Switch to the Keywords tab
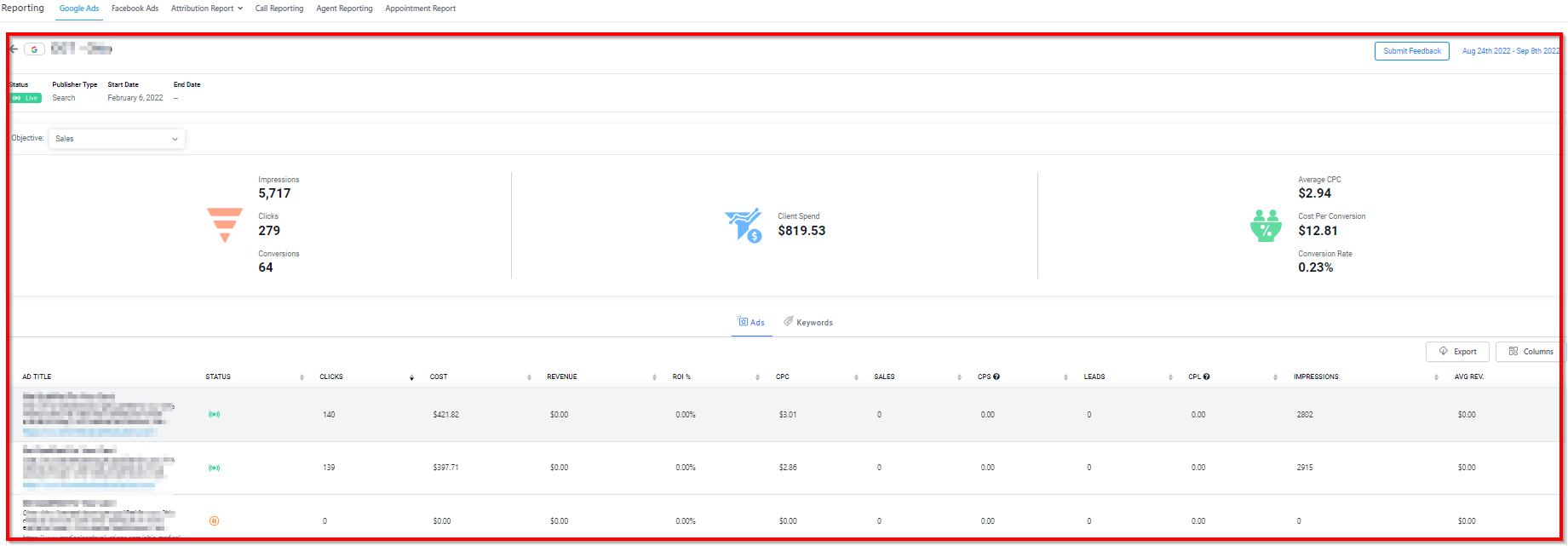Image resolution: width=1568 pixels, height=546 pixels. (x=807, y=323)
